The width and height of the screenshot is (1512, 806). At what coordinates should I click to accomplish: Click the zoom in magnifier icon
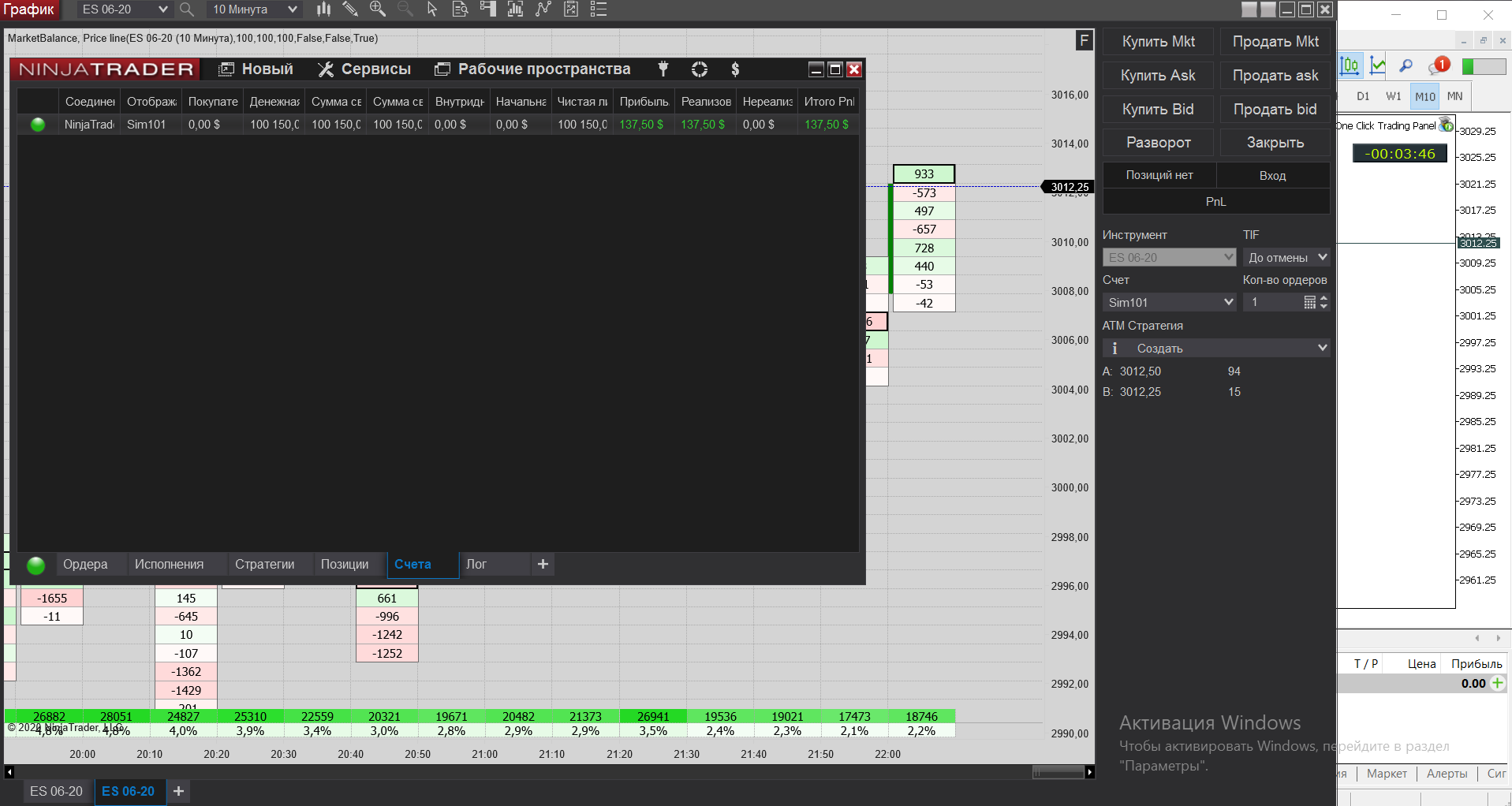point(378,9)
